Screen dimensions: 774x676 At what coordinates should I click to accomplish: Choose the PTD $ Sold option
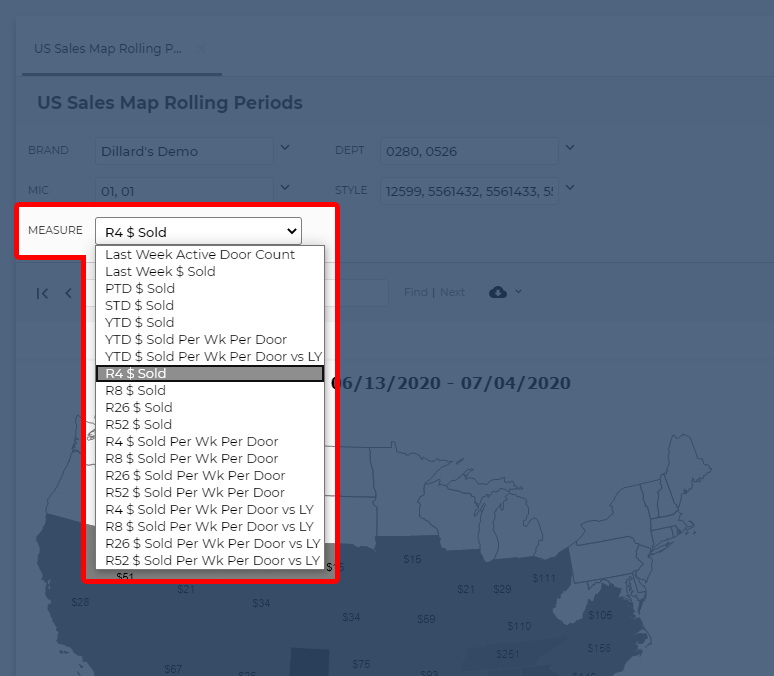[140, 289]
